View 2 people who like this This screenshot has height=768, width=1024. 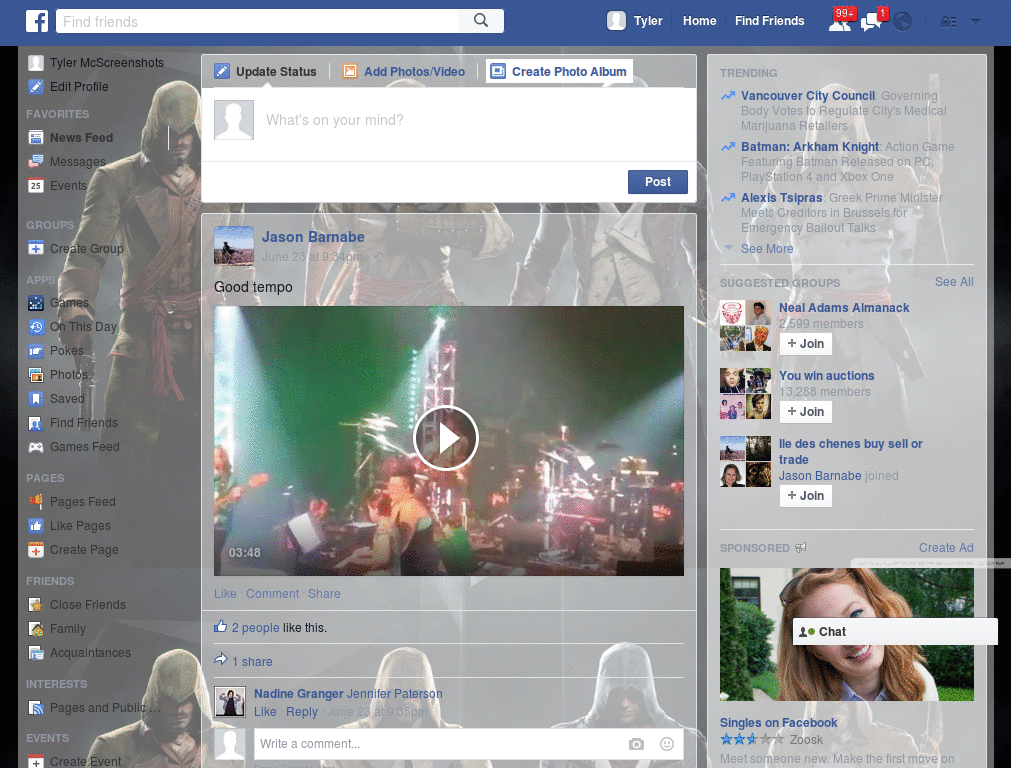[255, 628]
